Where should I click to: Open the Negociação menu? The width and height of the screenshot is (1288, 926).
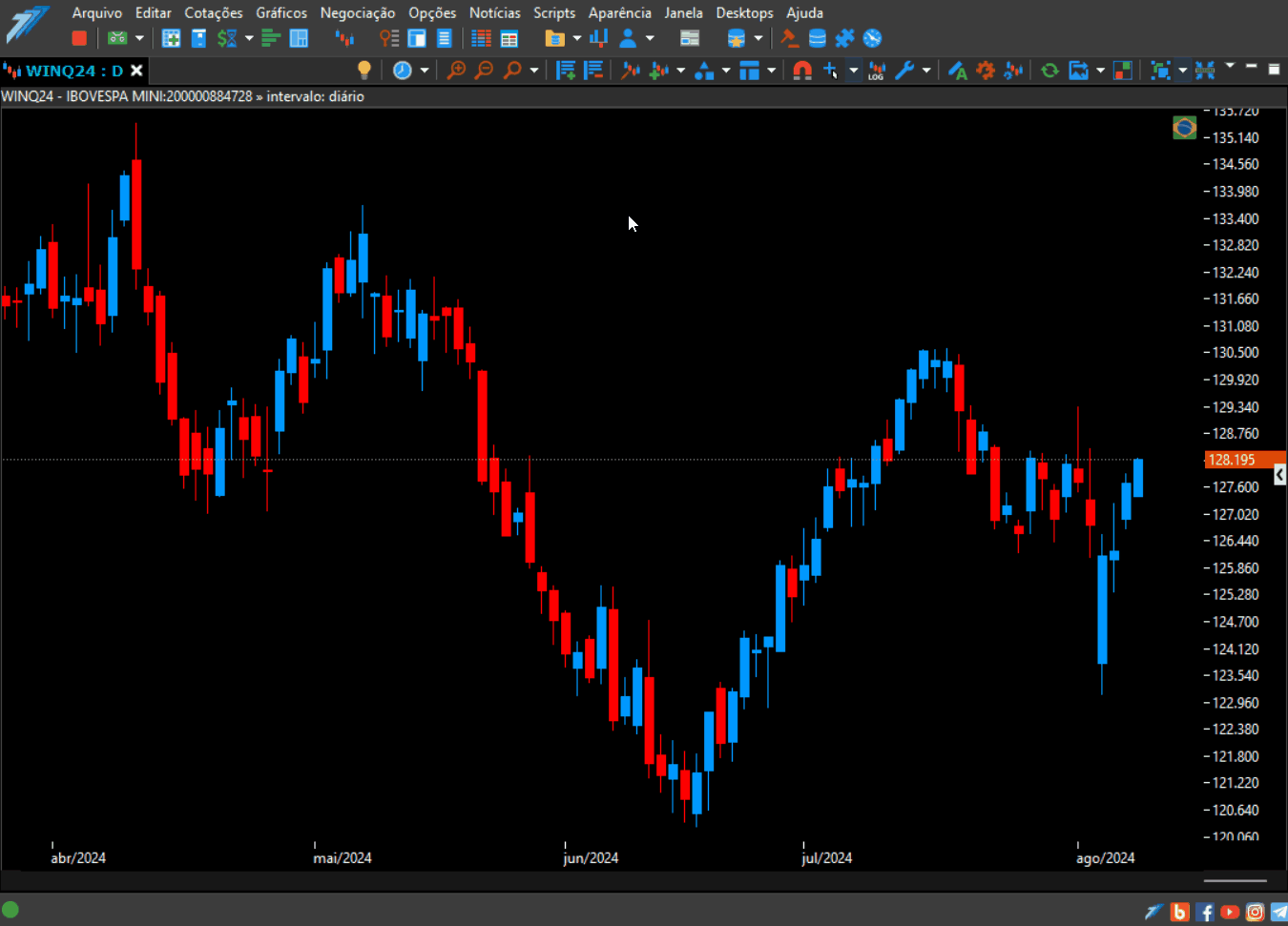(x=358, y=12)
